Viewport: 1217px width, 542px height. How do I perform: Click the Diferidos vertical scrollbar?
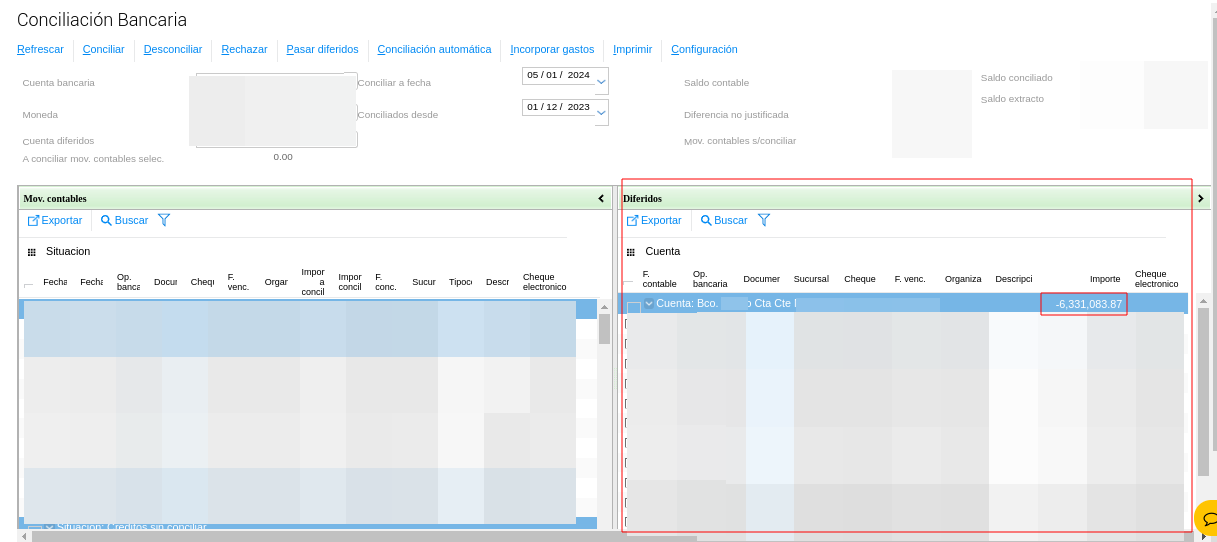[1203, 392]
